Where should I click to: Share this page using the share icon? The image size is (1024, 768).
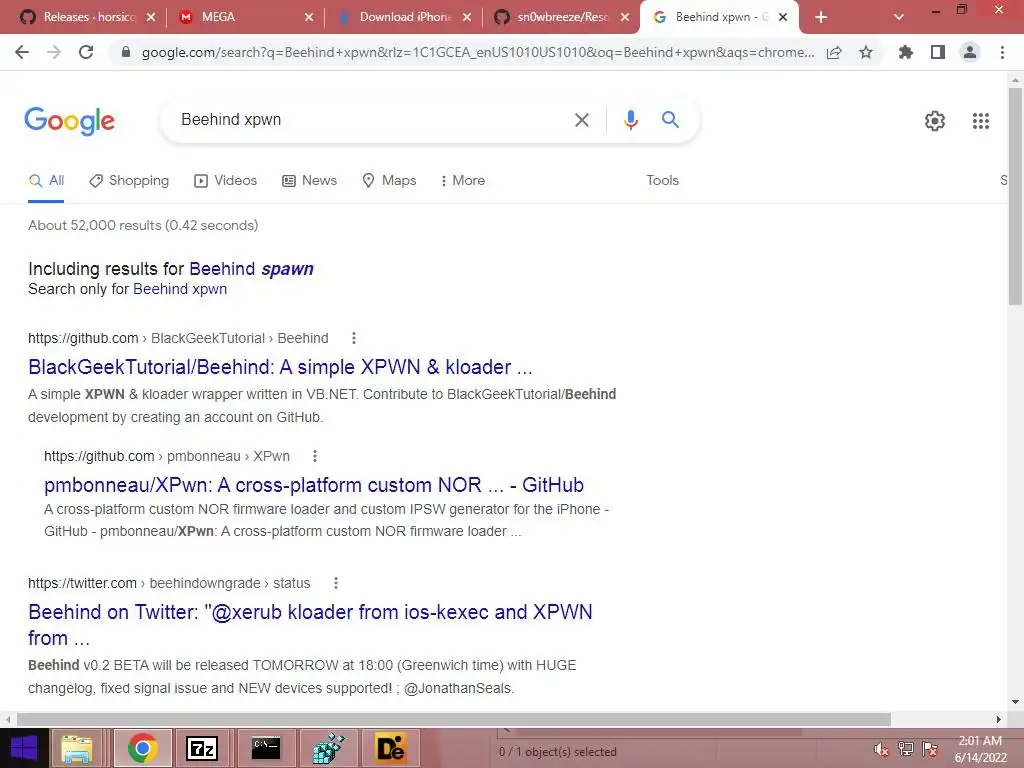(x=834, y=52)
